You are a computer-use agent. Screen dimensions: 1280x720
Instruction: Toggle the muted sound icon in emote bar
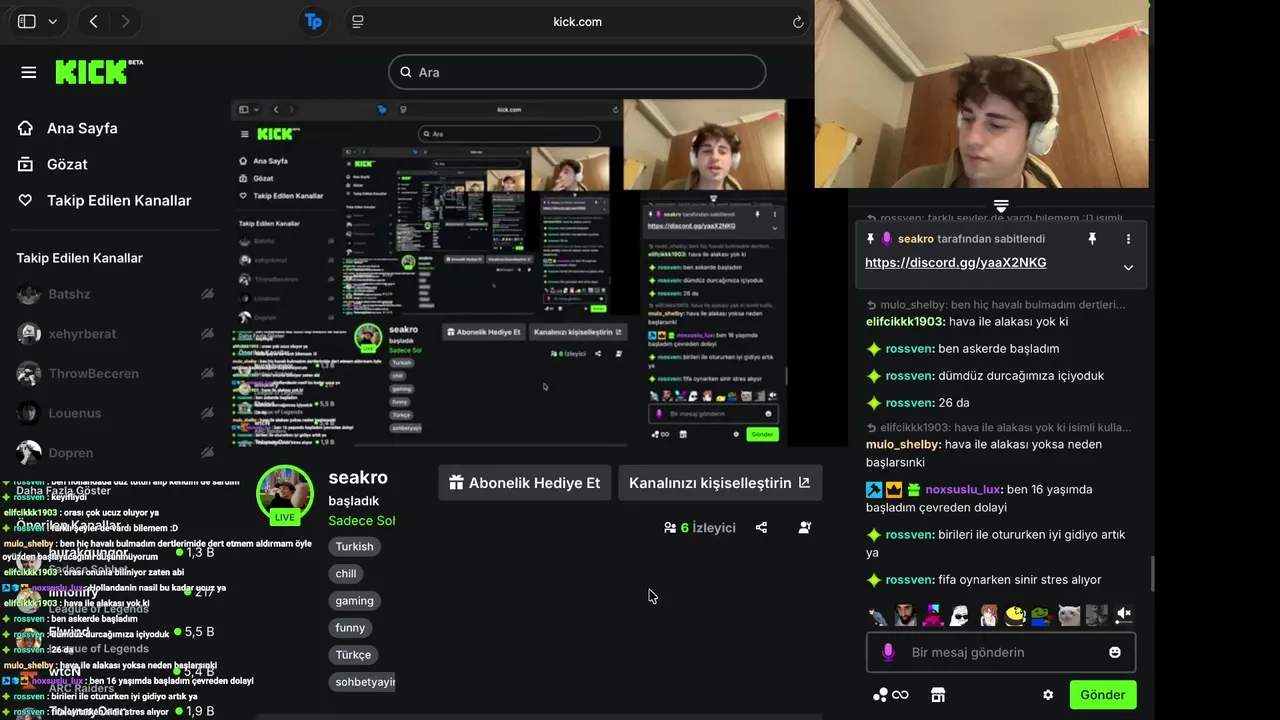1124,615
